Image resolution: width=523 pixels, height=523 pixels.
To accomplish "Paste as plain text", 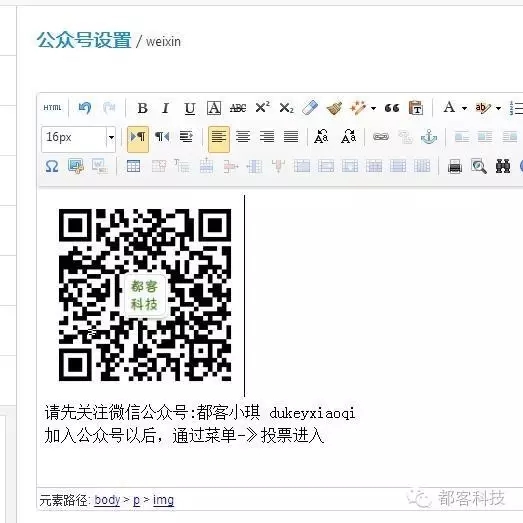I will [x=416, y=108].
